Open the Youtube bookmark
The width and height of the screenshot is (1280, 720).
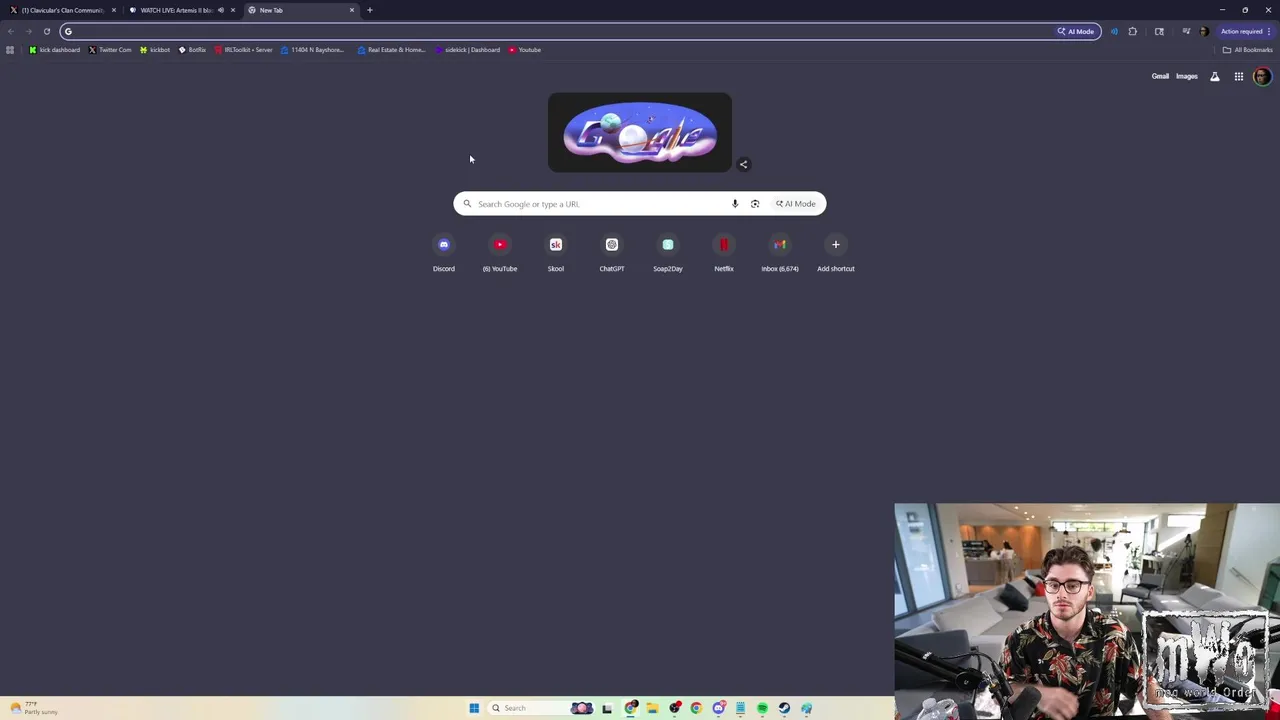click(x=525, y=50)
